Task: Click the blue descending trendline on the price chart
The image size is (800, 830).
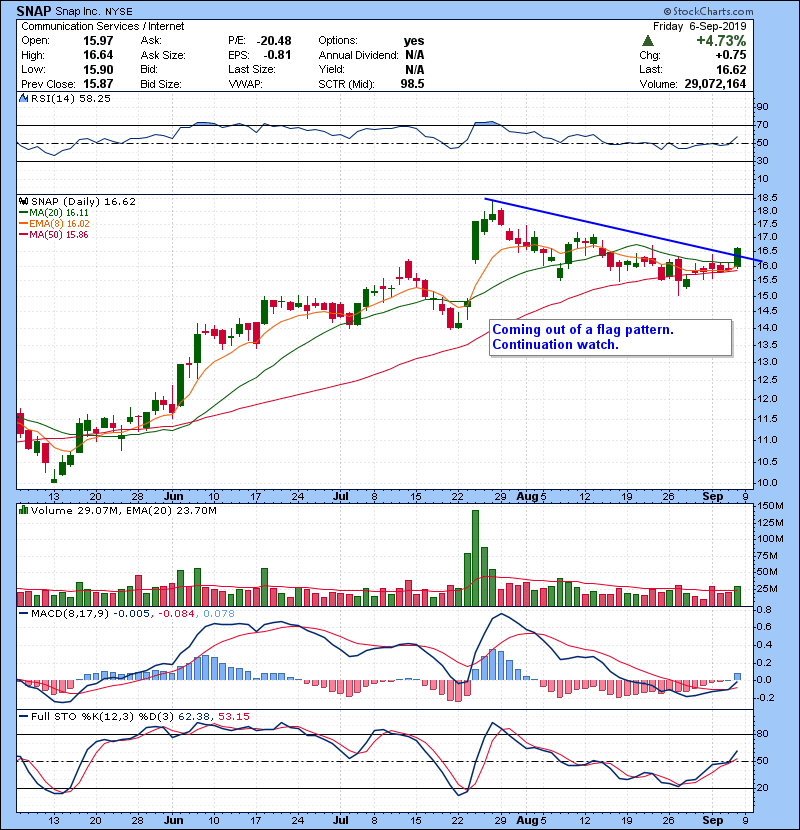Action: coord(623,230)
